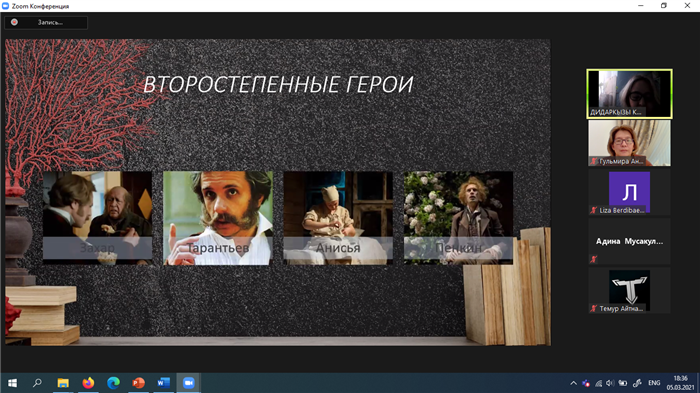700x393 pixels.
Task: Launch Firefox from the taskbar
Action: tap(88, 383)
